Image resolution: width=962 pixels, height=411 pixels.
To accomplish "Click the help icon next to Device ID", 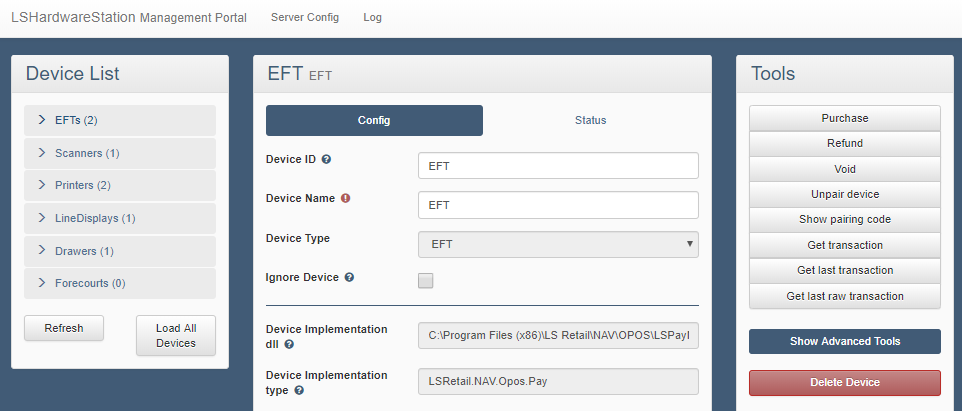I will 326,159.
